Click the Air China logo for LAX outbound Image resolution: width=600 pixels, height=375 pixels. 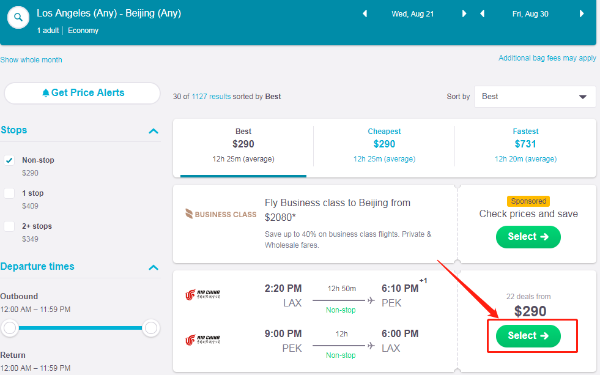[202, 294]
